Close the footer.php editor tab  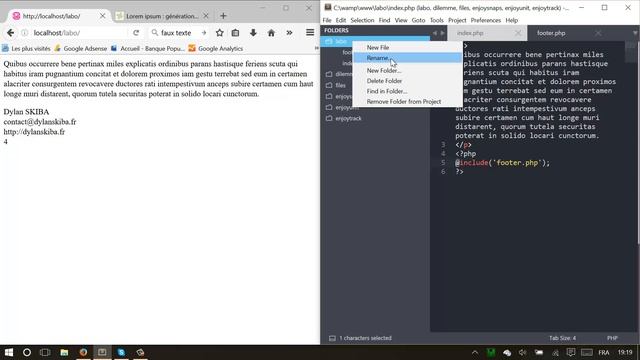click(598, 33)
